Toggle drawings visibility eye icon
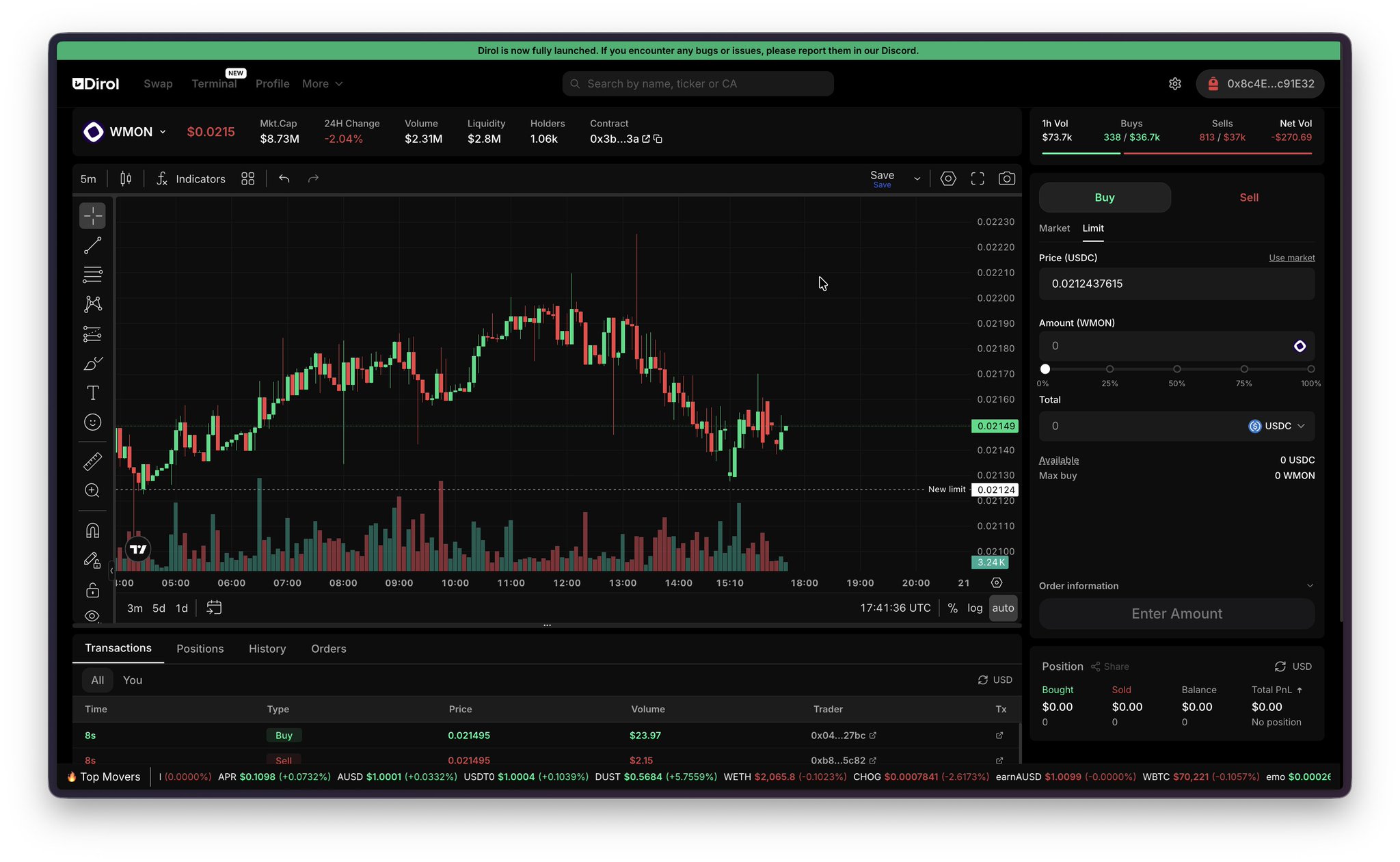Image resolution: width=1400 pixels, height=862 pixels. click(x=92, y=616)
